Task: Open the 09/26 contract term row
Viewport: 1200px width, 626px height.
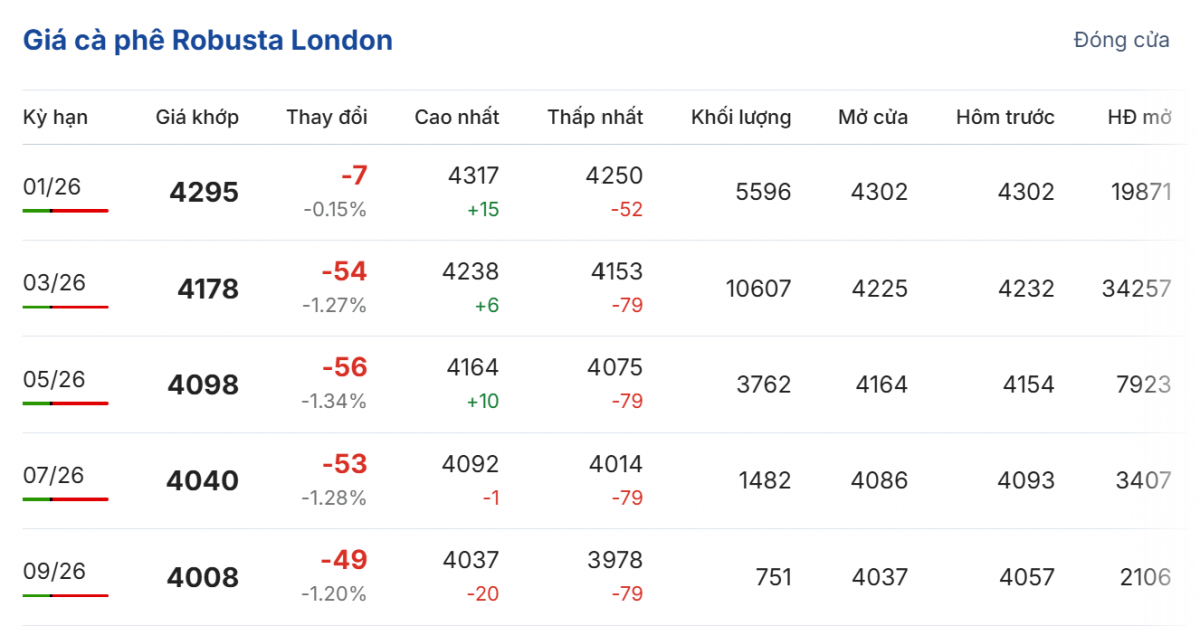Action: point(54,571)
